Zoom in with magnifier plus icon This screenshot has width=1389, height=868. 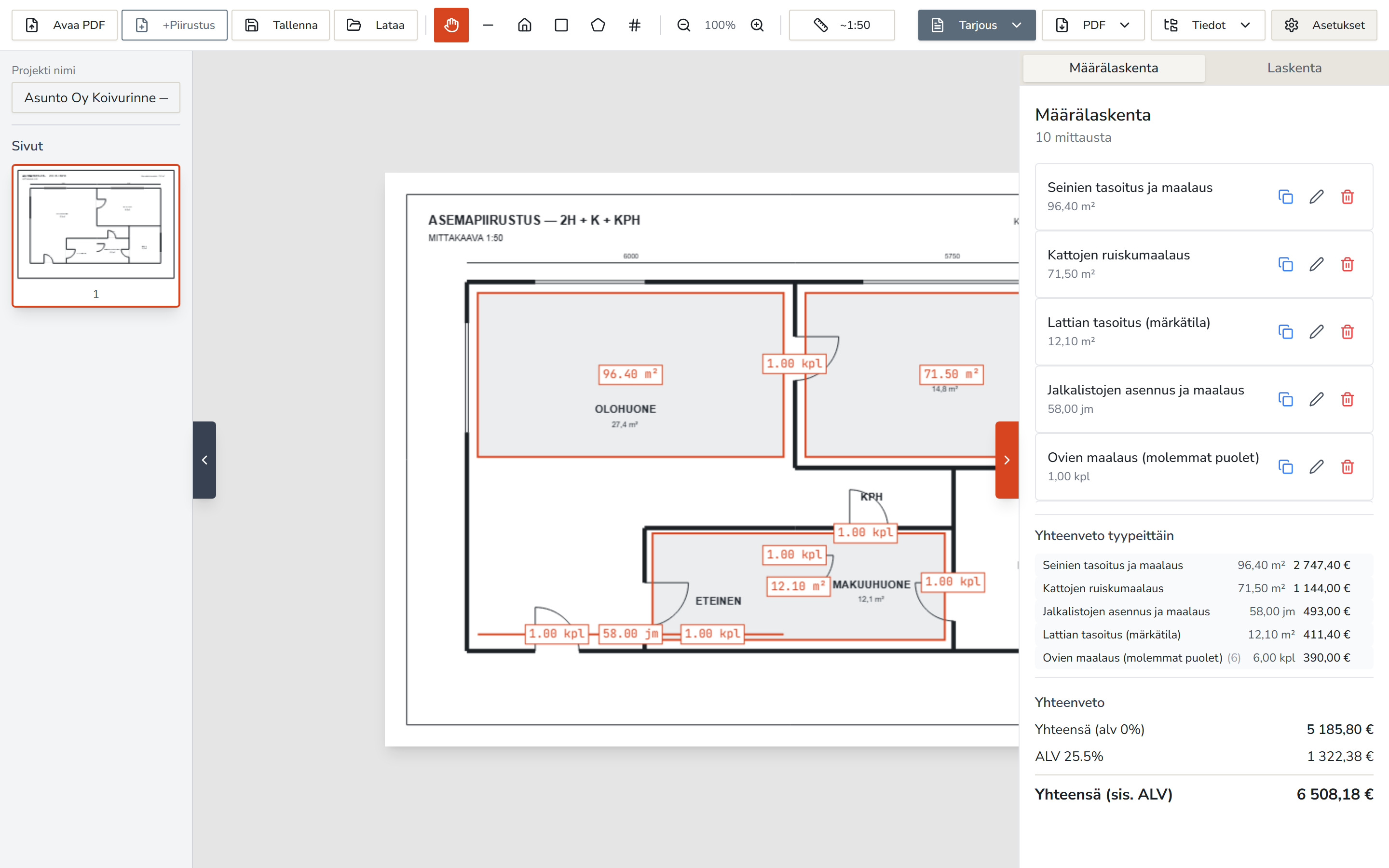tap(758, 25)
